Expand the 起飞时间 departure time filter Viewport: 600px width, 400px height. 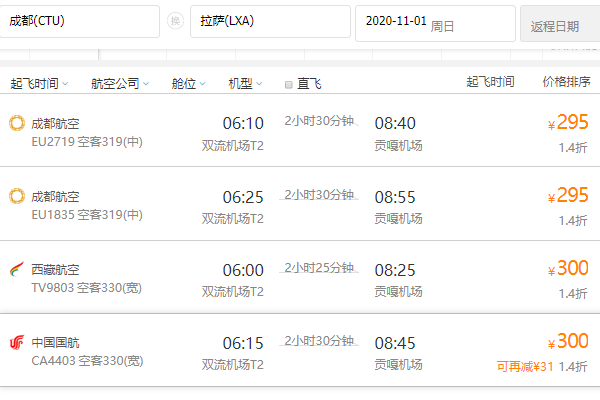[39, 84]
